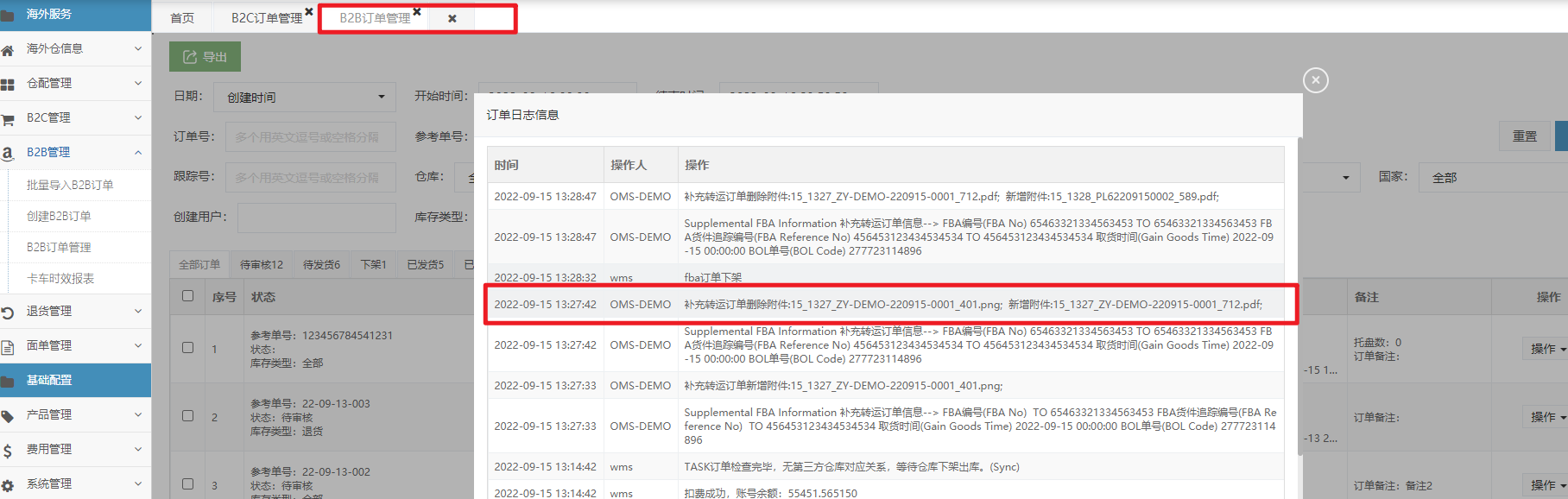
Task: Click the Amazon icon beside B2B管理
Action: (8, 154)
